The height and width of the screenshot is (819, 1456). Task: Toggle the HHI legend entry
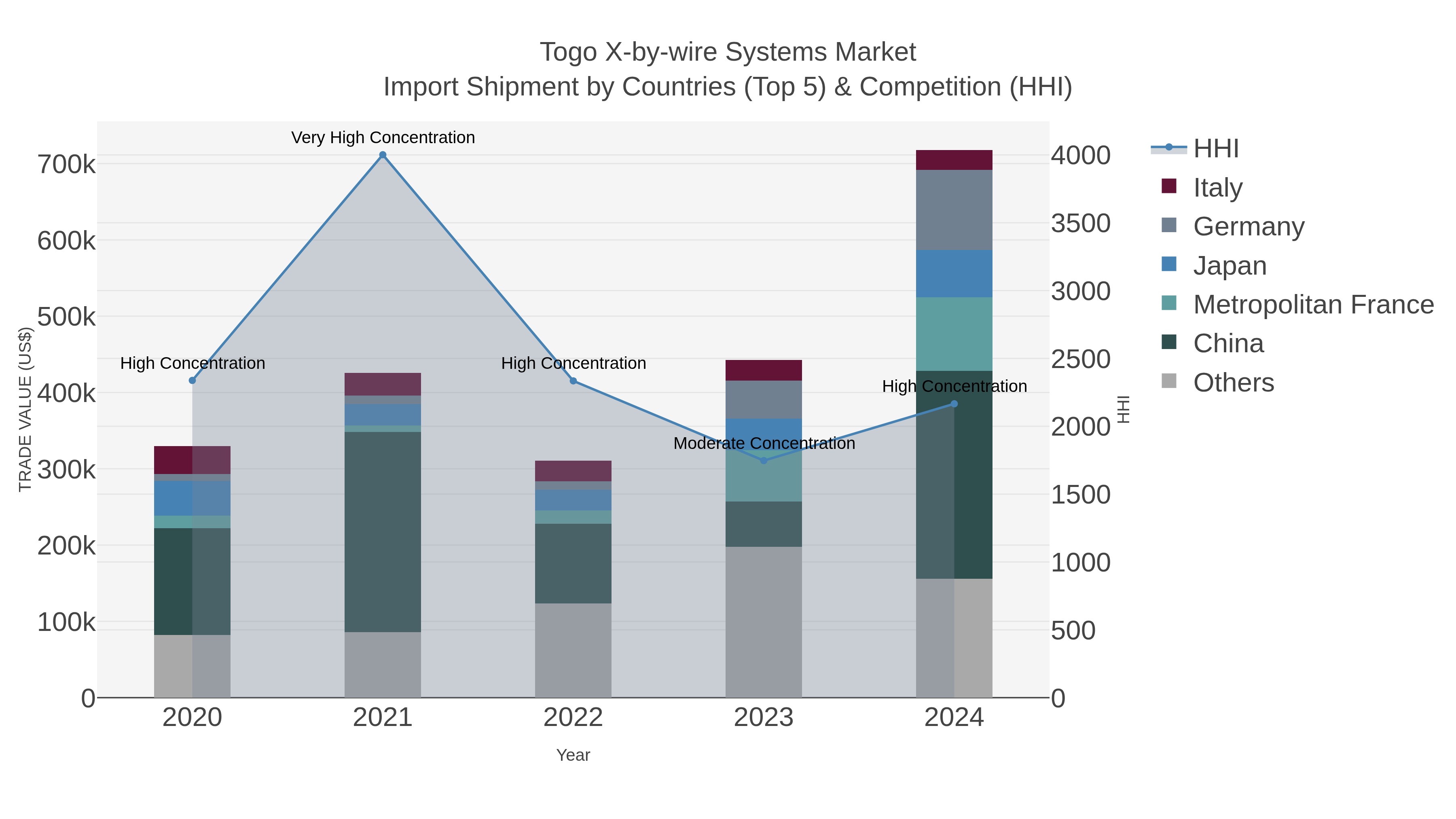[1195, 149]
